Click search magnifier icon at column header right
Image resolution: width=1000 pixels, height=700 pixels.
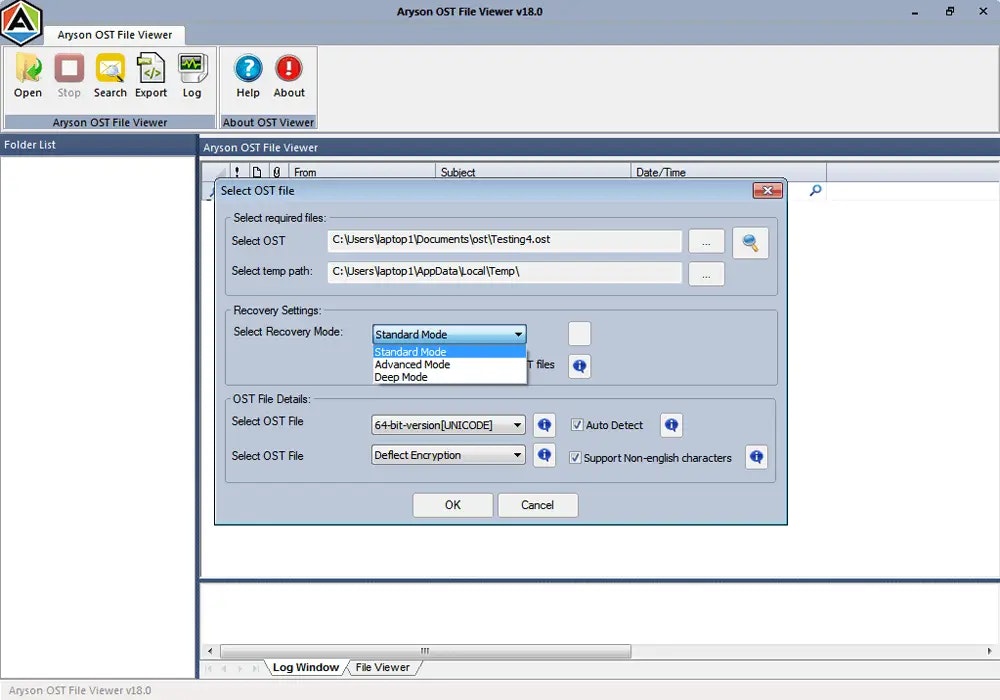click(x=815, y=190)
